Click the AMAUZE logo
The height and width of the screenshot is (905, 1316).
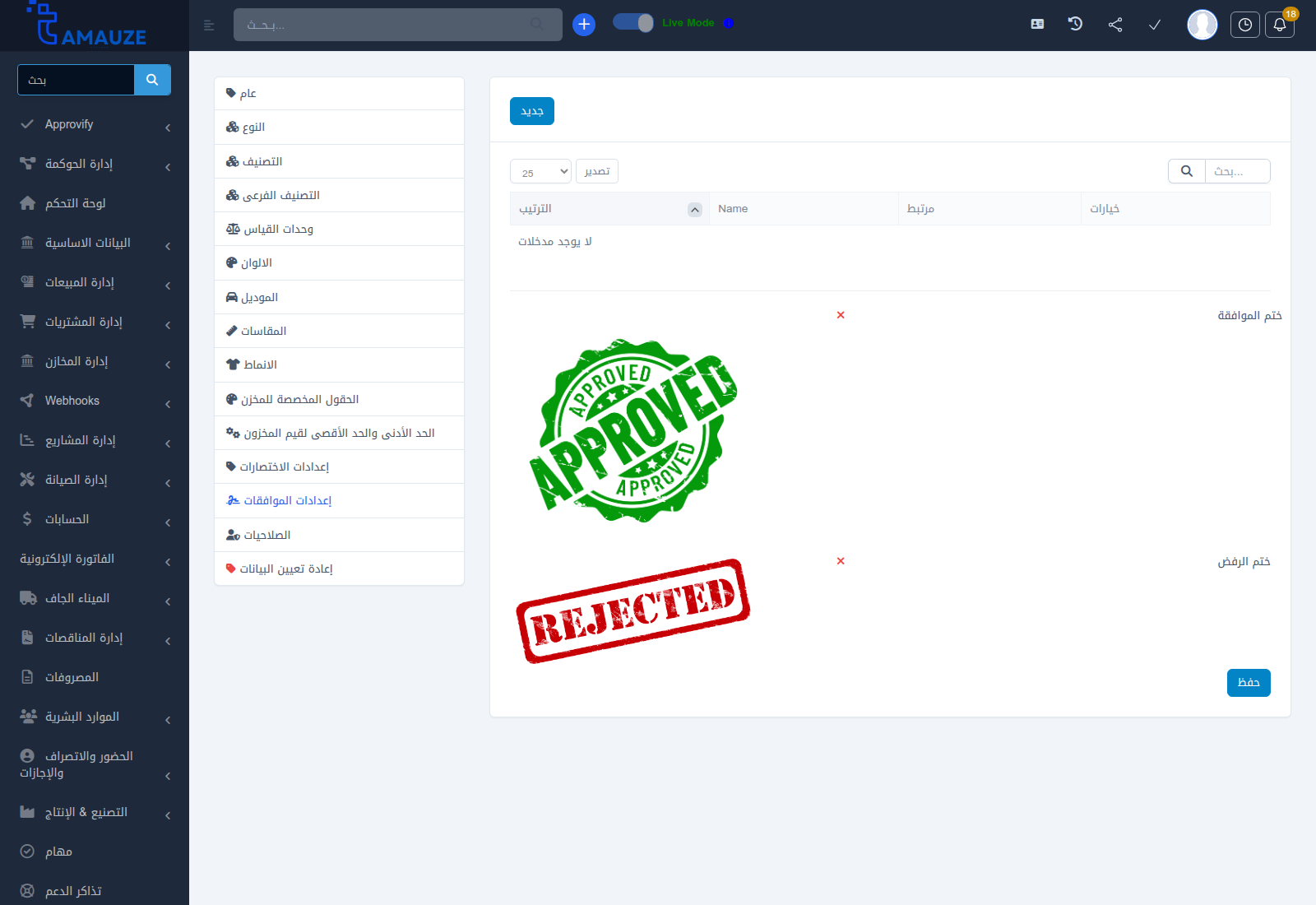coord(87,24)
